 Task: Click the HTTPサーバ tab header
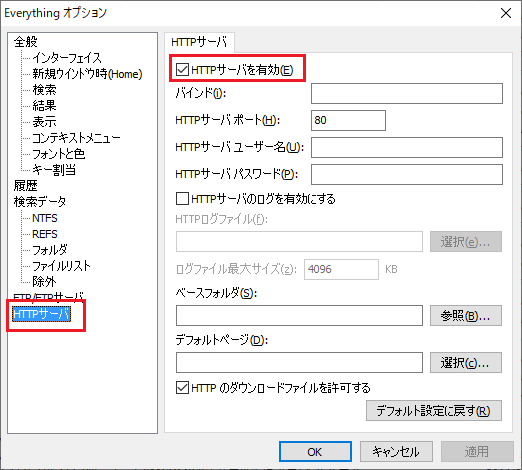tap(199, 42)
